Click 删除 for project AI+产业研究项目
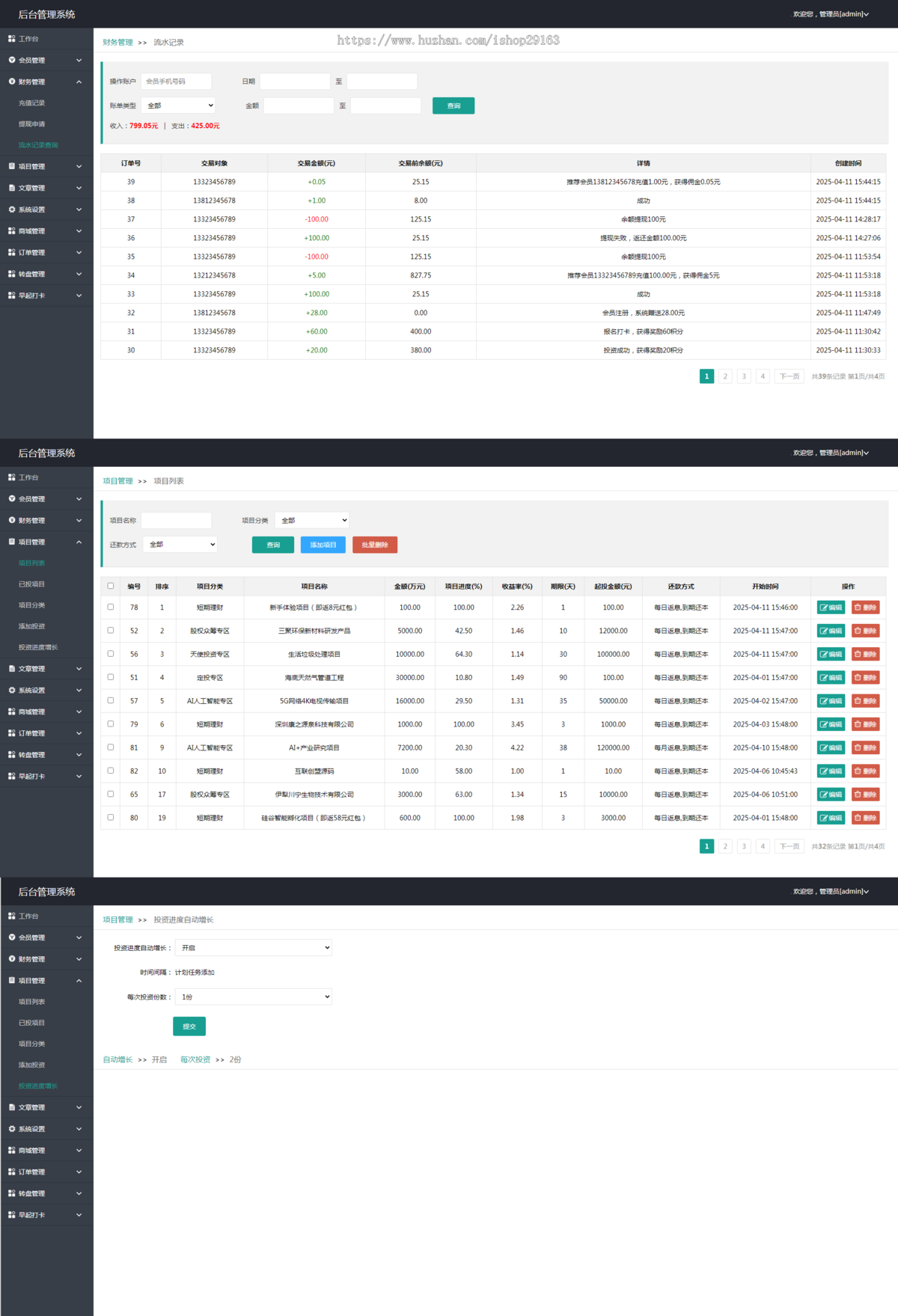 pos(865,747)
